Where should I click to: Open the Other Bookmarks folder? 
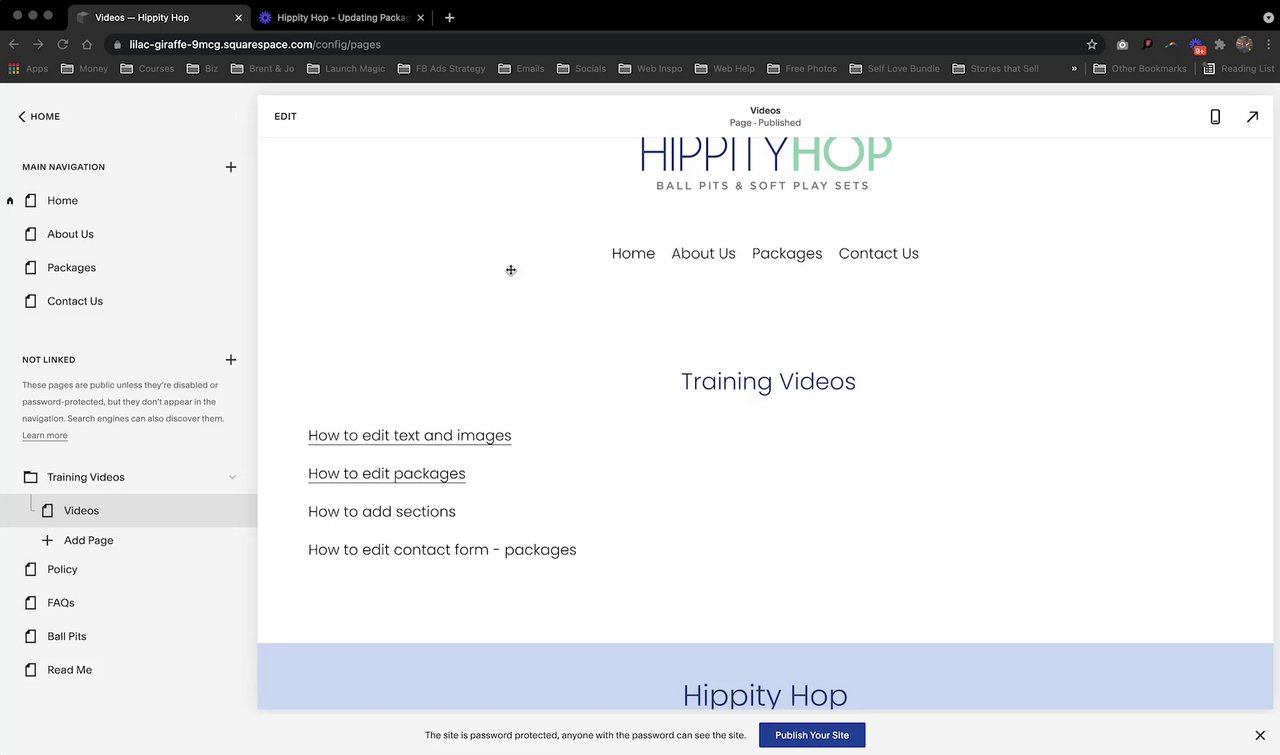pos(1140,69)
